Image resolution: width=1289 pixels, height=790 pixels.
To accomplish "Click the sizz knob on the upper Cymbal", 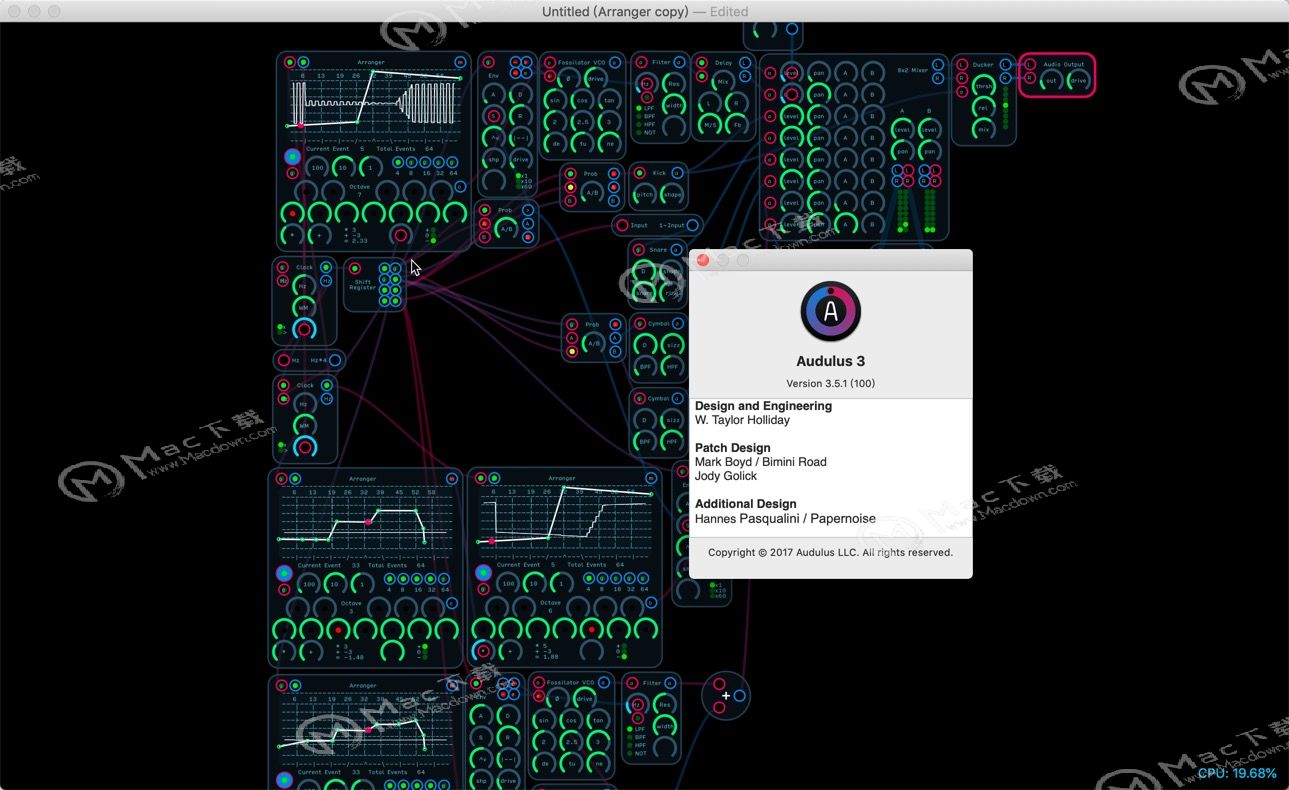I will pos(671,345).
